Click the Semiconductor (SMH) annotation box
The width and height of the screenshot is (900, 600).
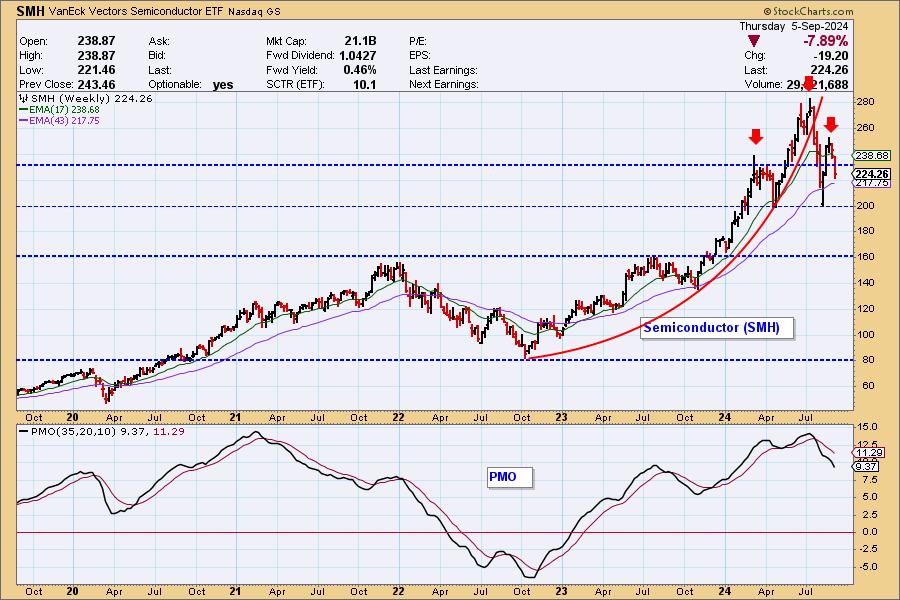click(710, 327)
